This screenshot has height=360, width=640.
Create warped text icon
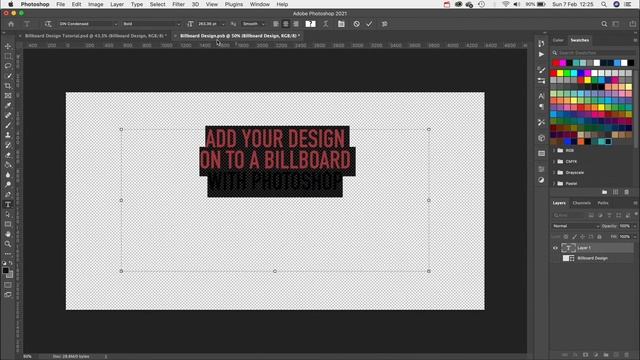[325, 24]
